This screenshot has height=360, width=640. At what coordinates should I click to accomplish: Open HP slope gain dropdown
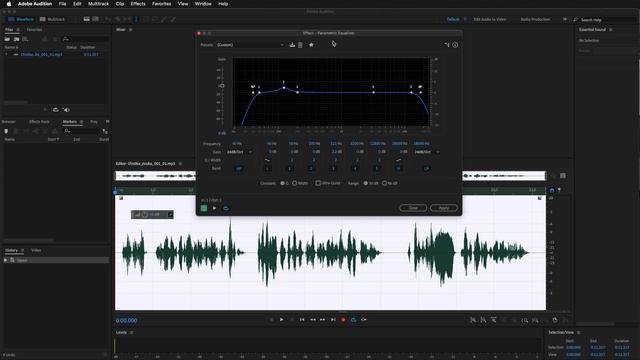tap(239, 152)
